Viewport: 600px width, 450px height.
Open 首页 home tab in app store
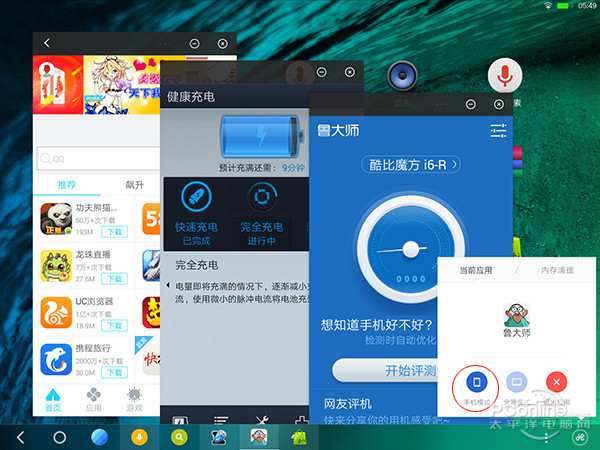pyautogui.click(x=53, y=400)
